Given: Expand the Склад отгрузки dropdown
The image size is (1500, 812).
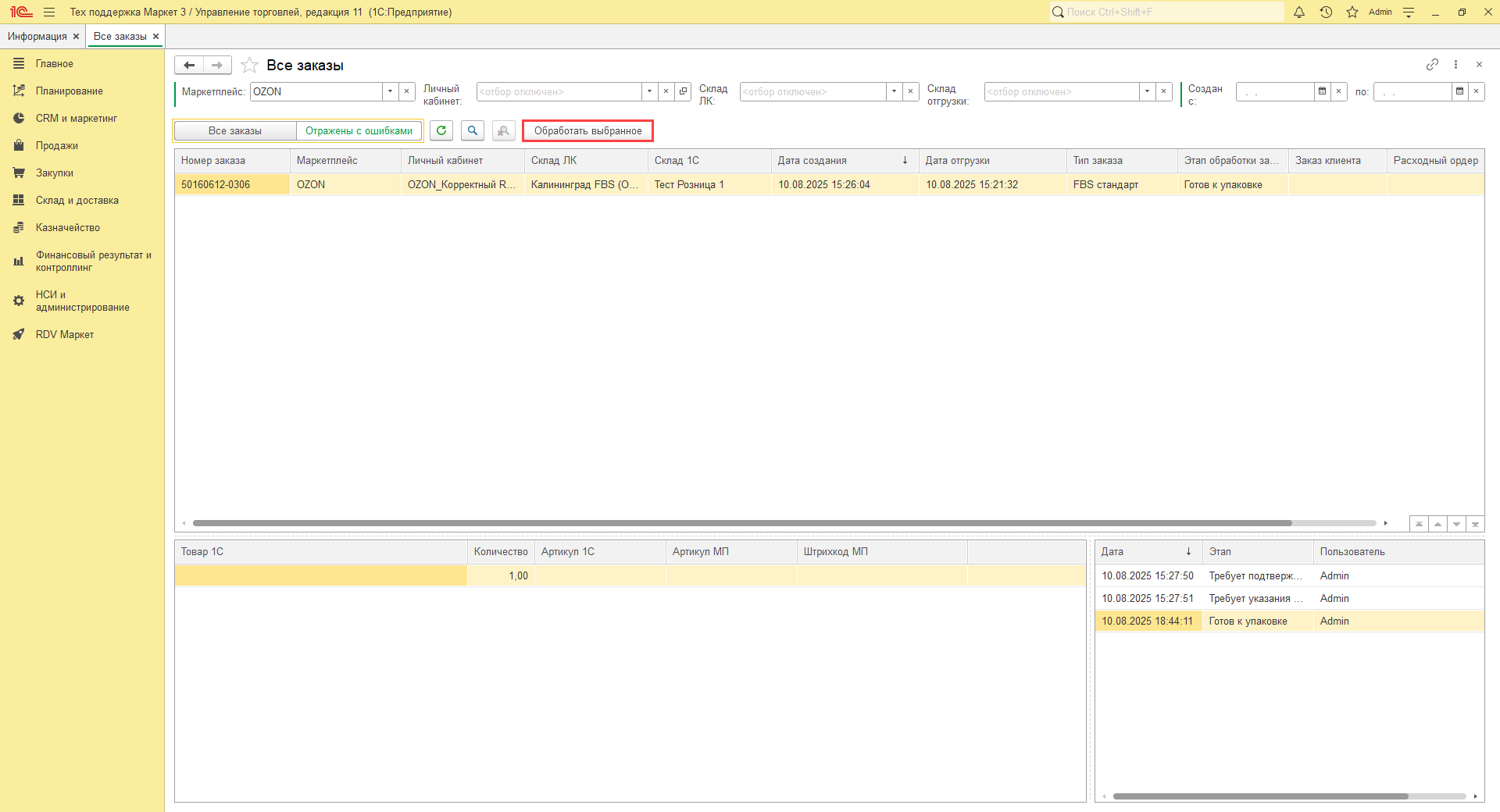Looking at the screenshot, I should (x=1147, y=92).
